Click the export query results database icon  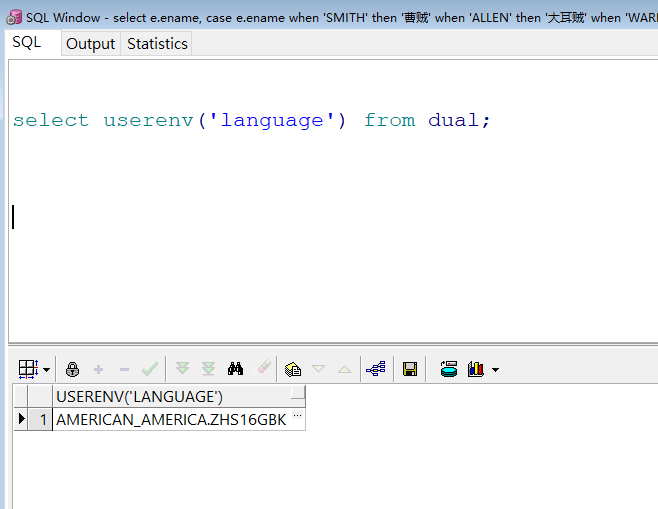pos(449,369)
